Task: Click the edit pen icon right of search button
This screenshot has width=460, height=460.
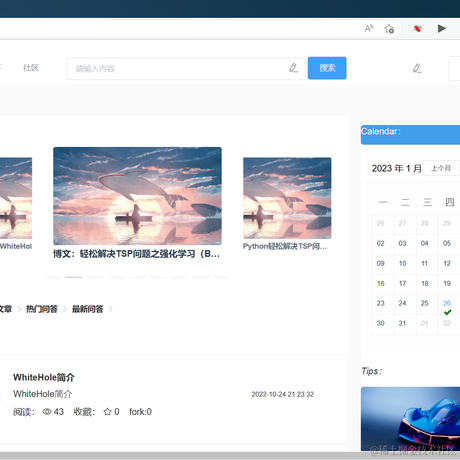Action: coord(417,68)
